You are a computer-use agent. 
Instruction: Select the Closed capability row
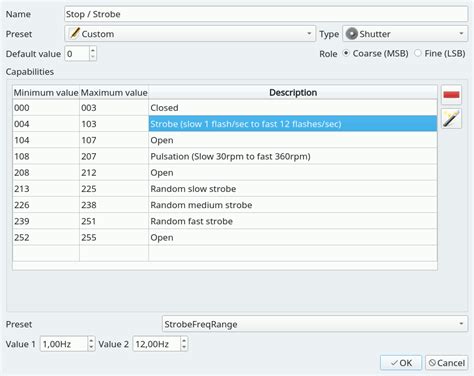pos(225,107)
